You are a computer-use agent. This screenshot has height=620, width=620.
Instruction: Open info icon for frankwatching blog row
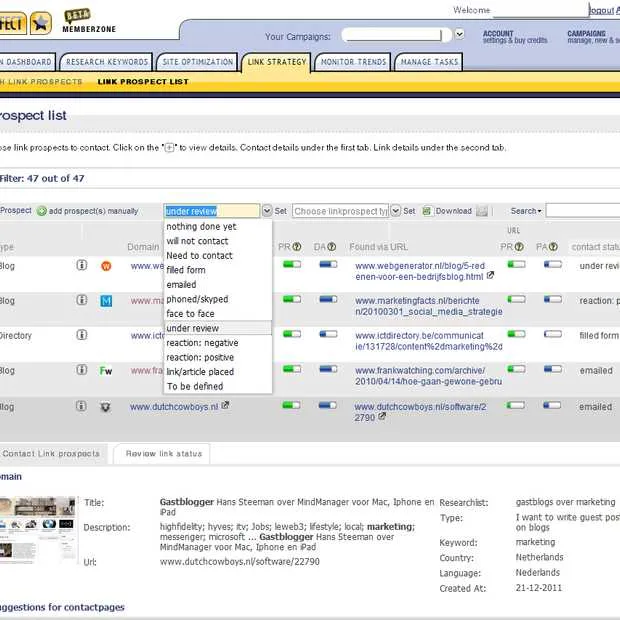pyautogui.click(x=81, y=370)
